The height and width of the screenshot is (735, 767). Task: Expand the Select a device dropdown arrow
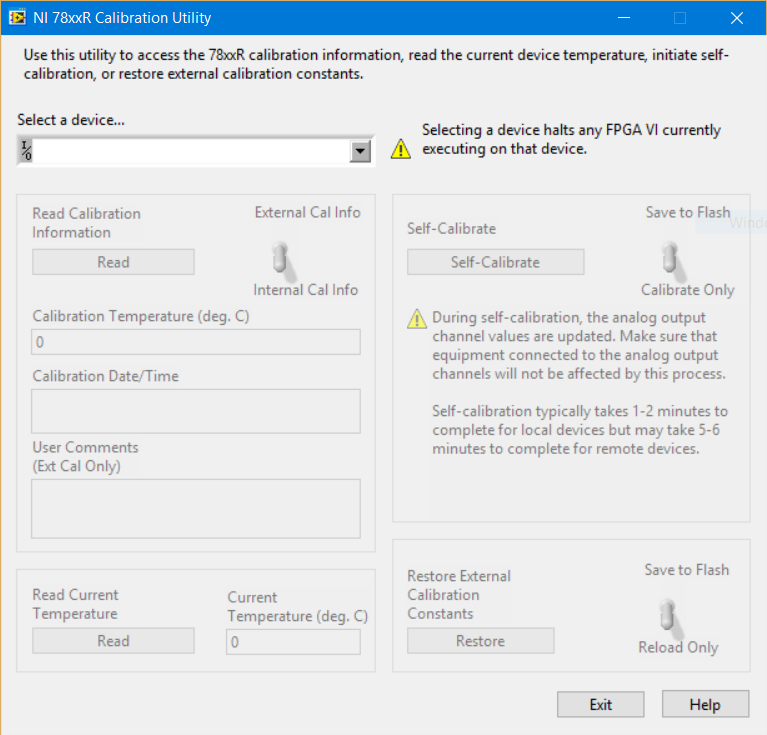coord(360,151)
